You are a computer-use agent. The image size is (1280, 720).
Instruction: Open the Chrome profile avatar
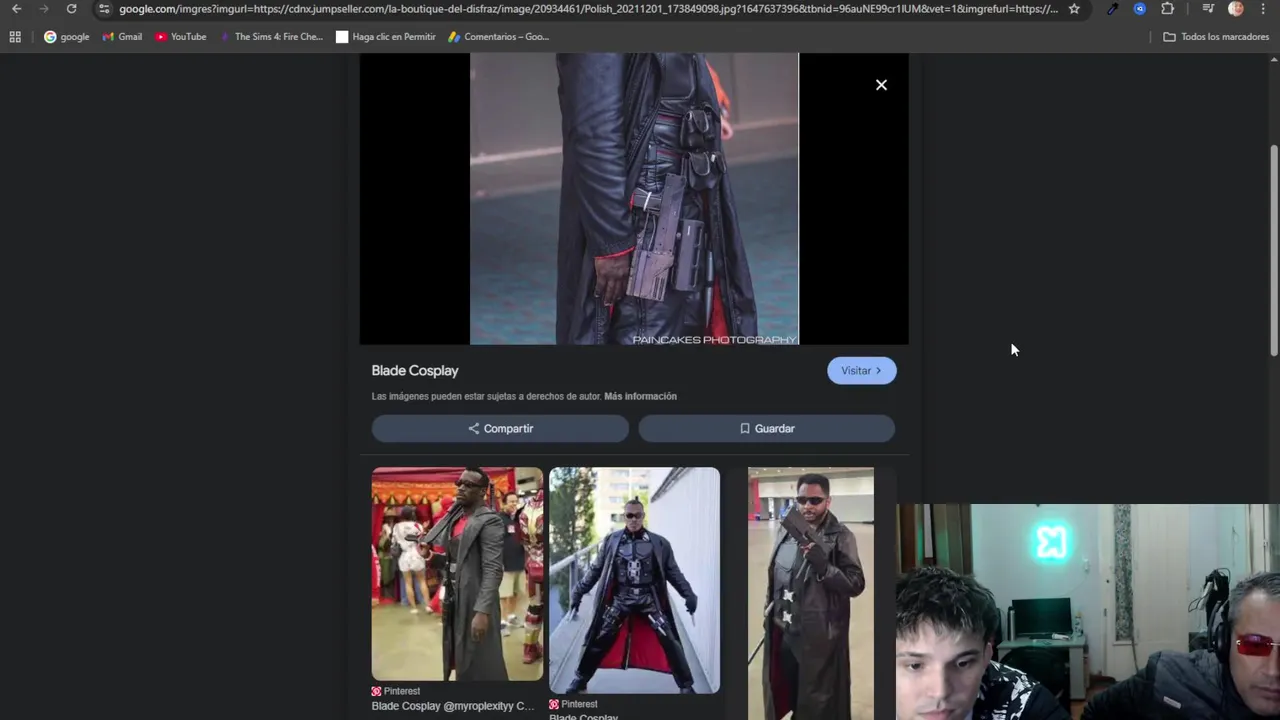1236,9
